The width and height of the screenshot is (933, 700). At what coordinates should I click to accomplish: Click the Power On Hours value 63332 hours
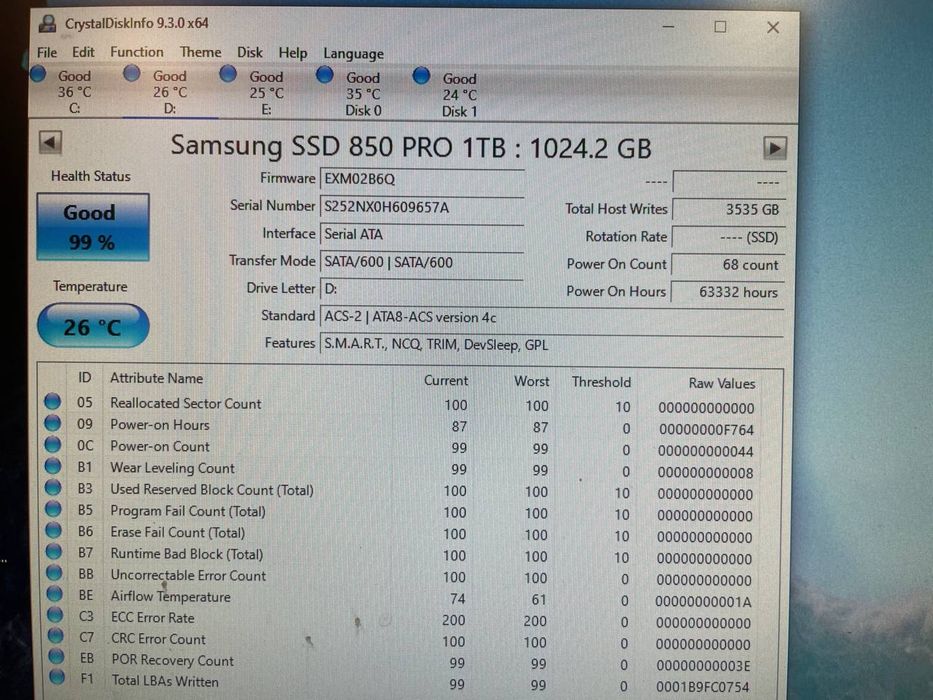[729, 292]
